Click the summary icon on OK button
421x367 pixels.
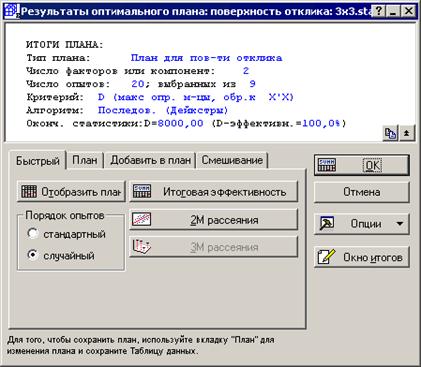click(x=327, y=165)
